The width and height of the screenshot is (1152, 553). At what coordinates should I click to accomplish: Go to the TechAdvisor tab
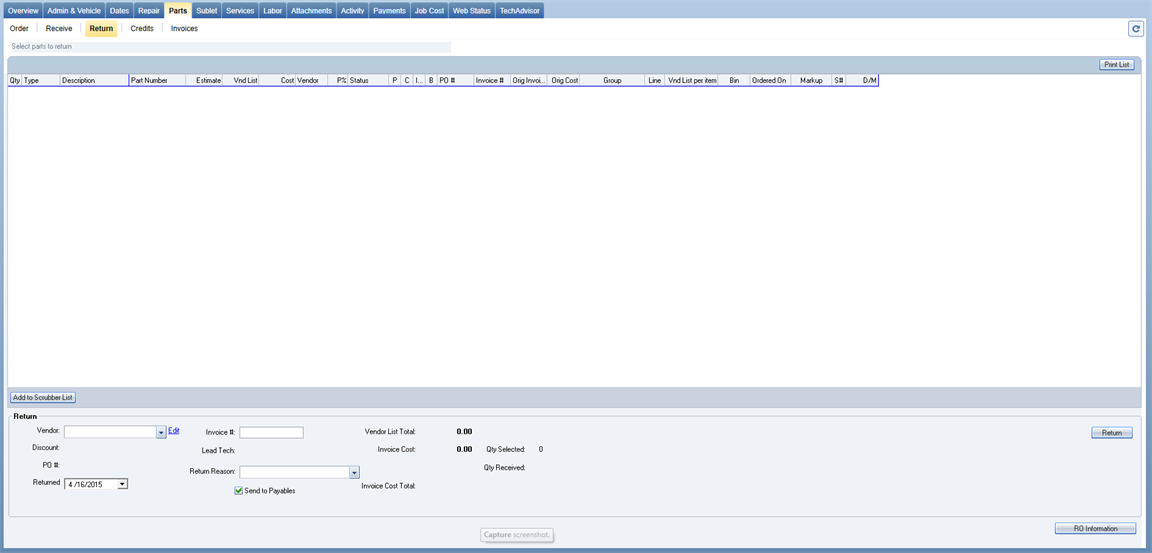(x=519, y=11)
